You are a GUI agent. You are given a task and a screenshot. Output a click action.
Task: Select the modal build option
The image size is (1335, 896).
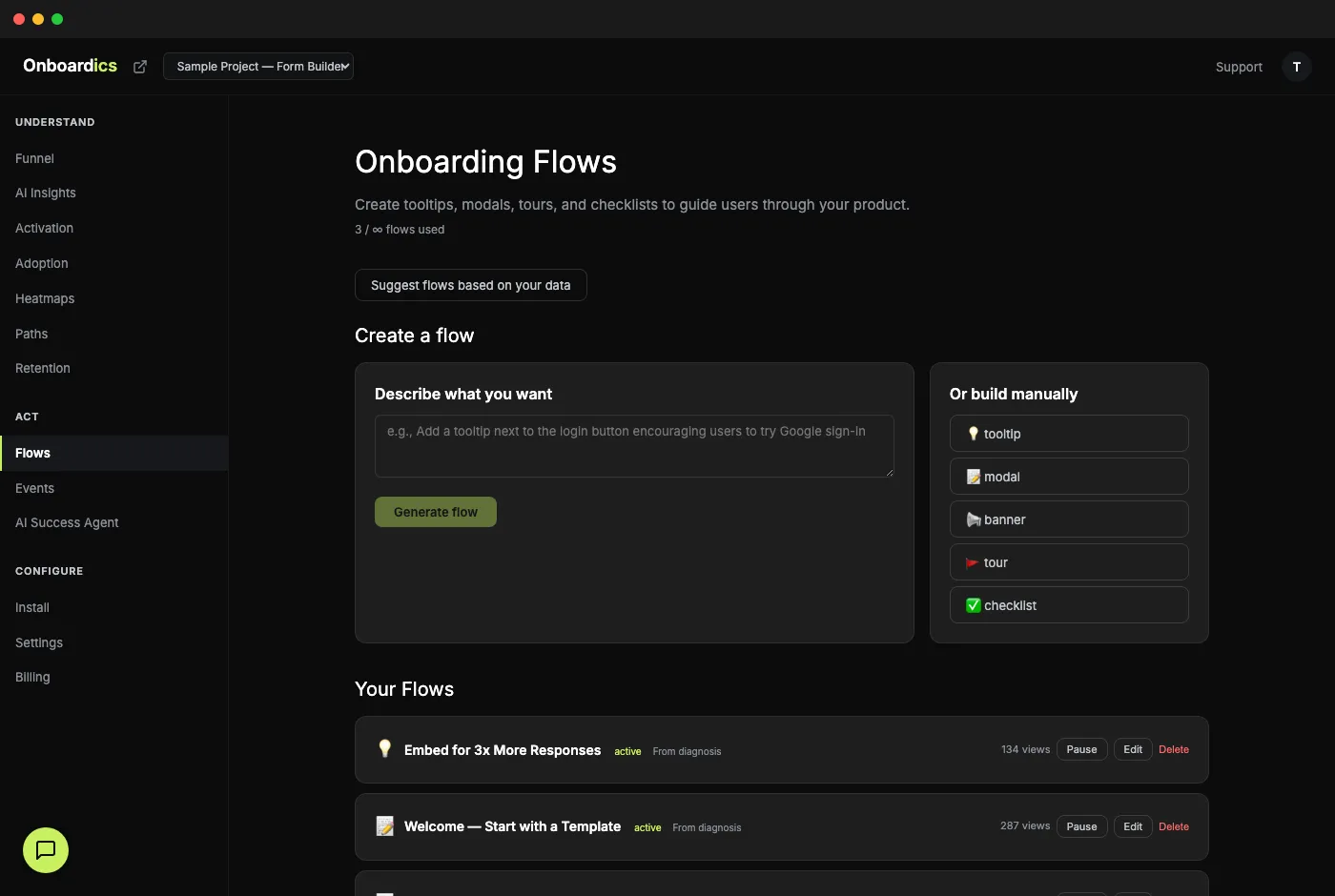pyautogui.click(x=1068, y=476)
